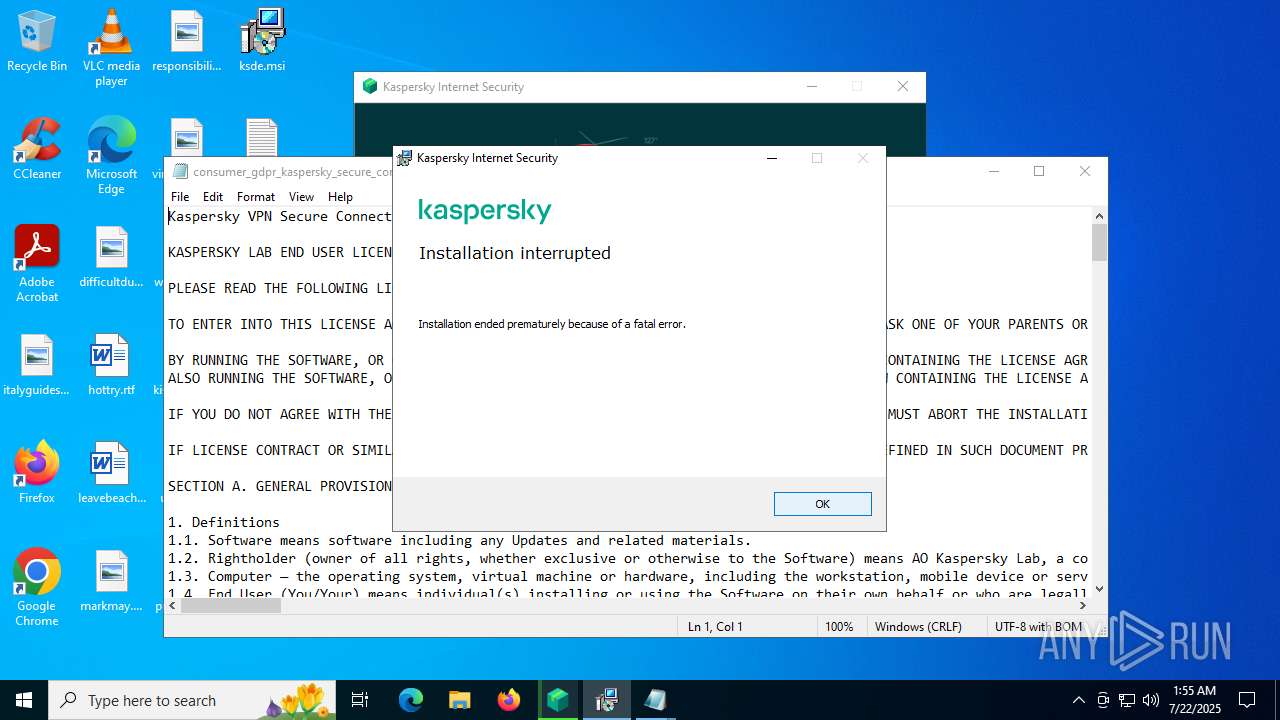Click the Notepad scroll up arrow
The width and height of the screenshot is (1280, 720).
click(x=1099, y=215)
